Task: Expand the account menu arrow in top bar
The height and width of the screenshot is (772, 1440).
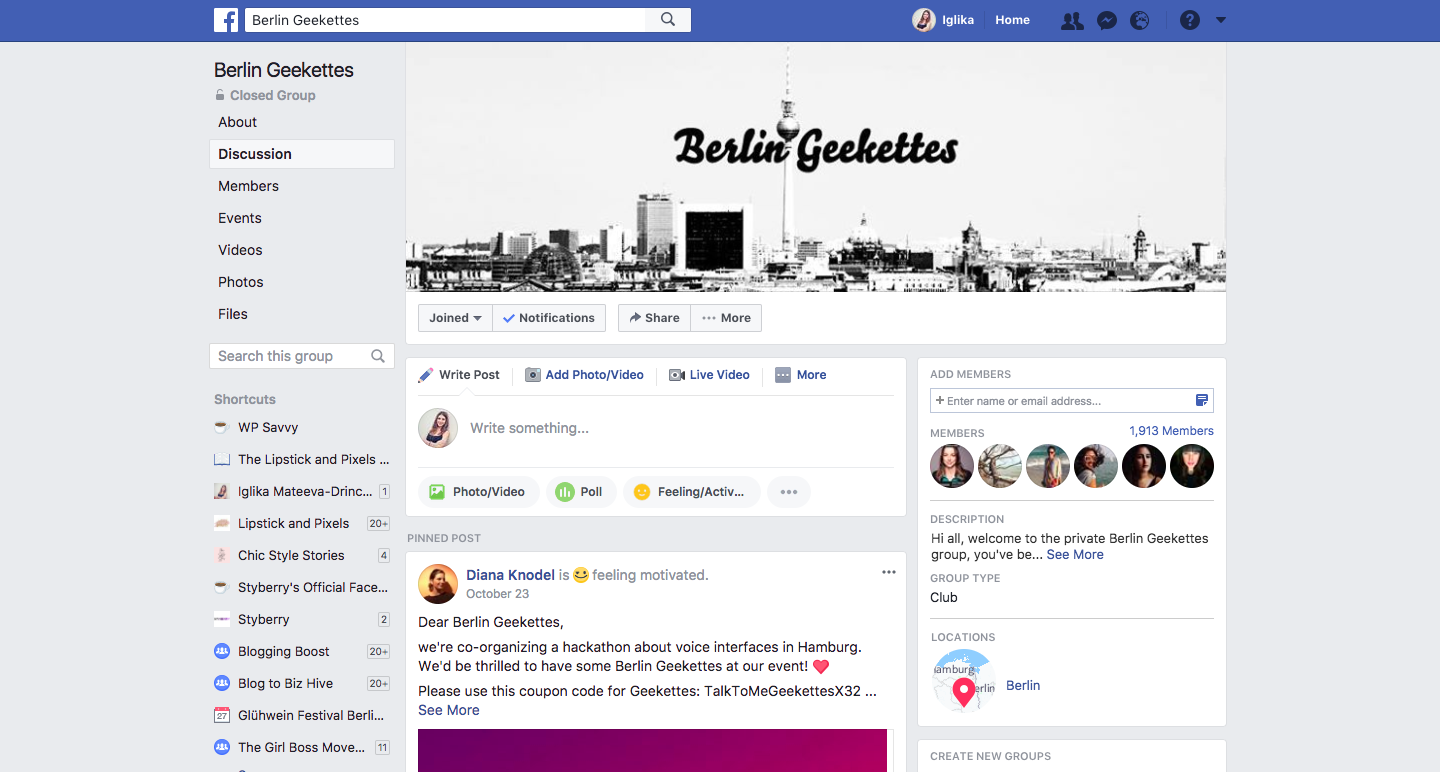Action: (1220, 20)
